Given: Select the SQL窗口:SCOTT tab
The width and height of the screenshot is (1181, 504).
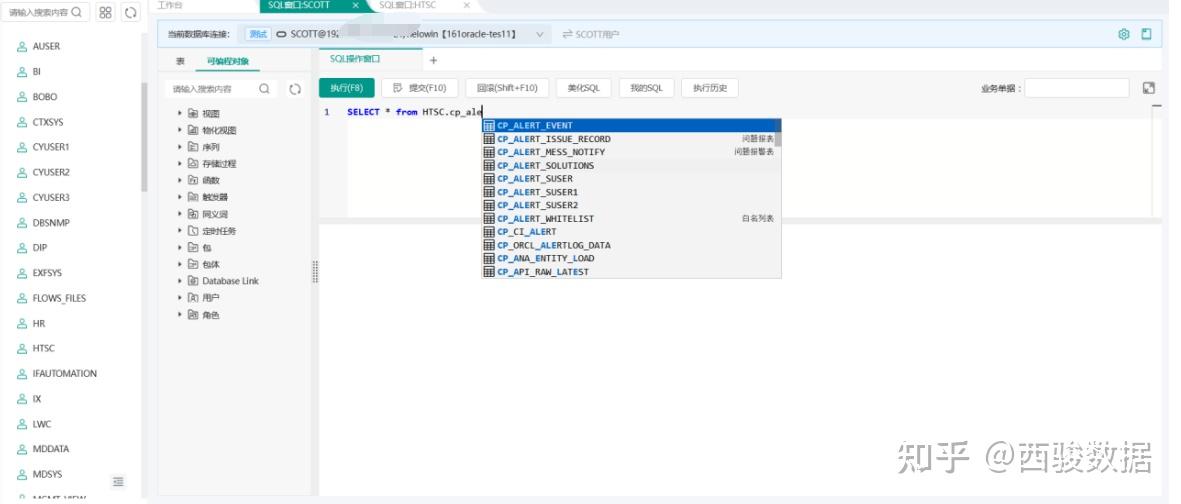Looking at the screenshot, I should (x=300, y=5).
